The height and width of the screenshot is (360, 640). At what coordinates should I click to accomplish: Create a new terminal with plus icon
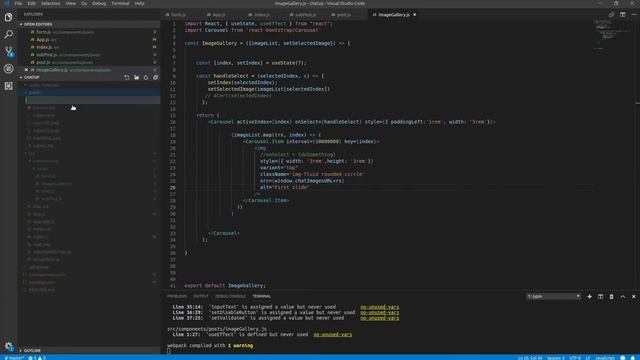pyautogui.click(x=589, y=296)
